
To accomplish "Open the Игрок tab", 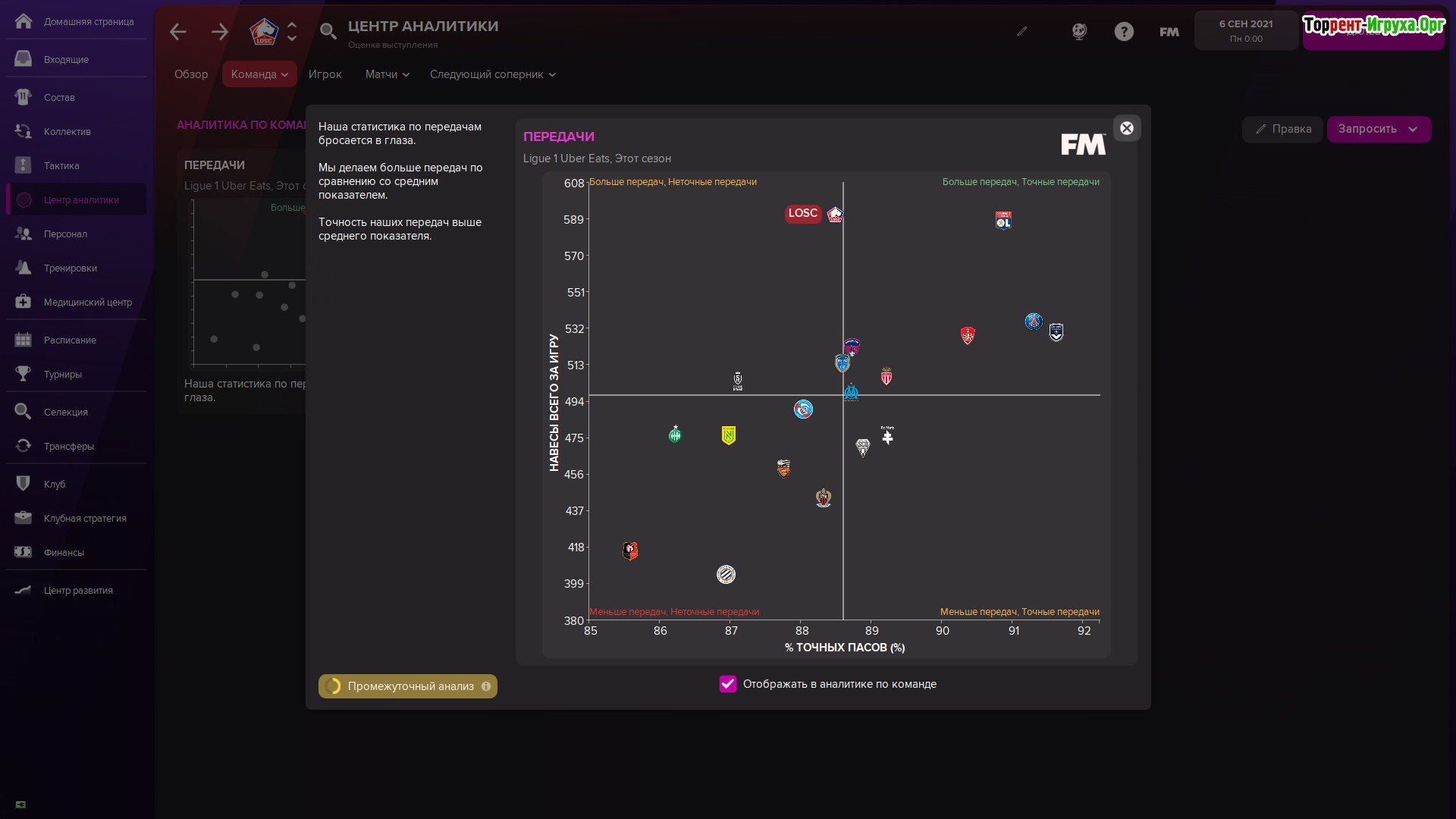I will click(325, 74).
